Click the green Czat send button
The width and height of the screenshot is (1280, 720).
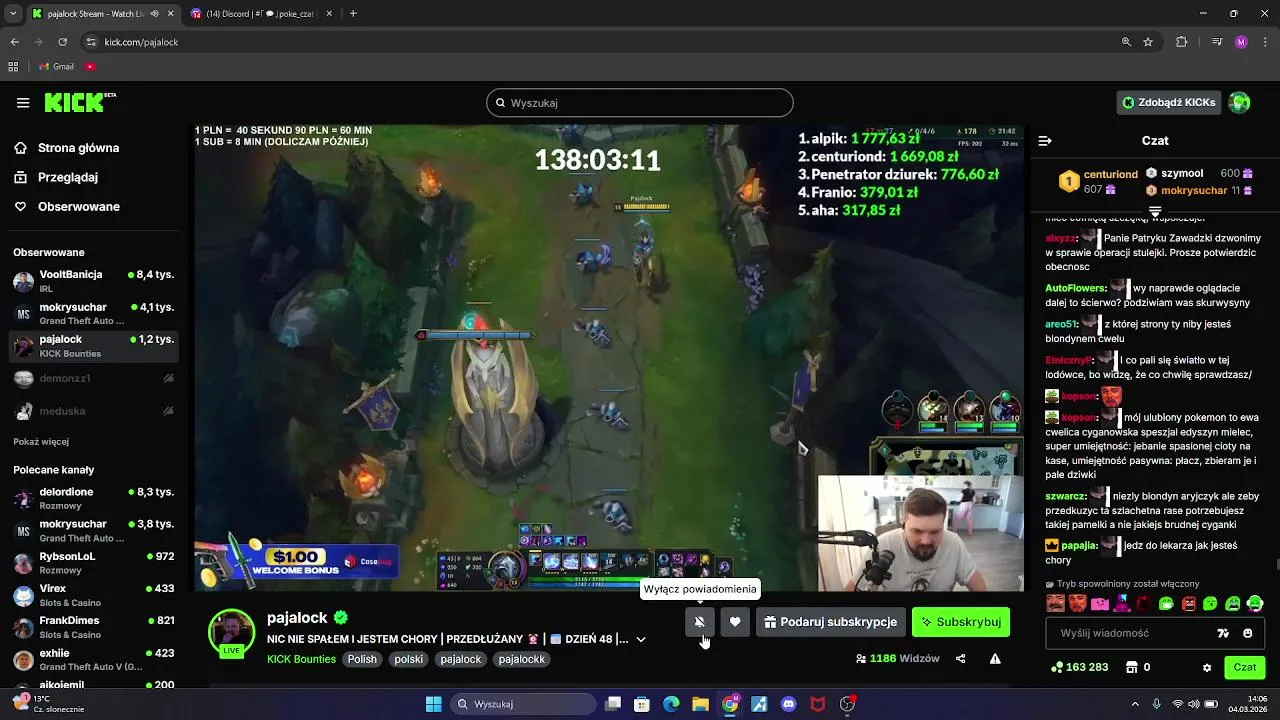[x=1245, y=667]
